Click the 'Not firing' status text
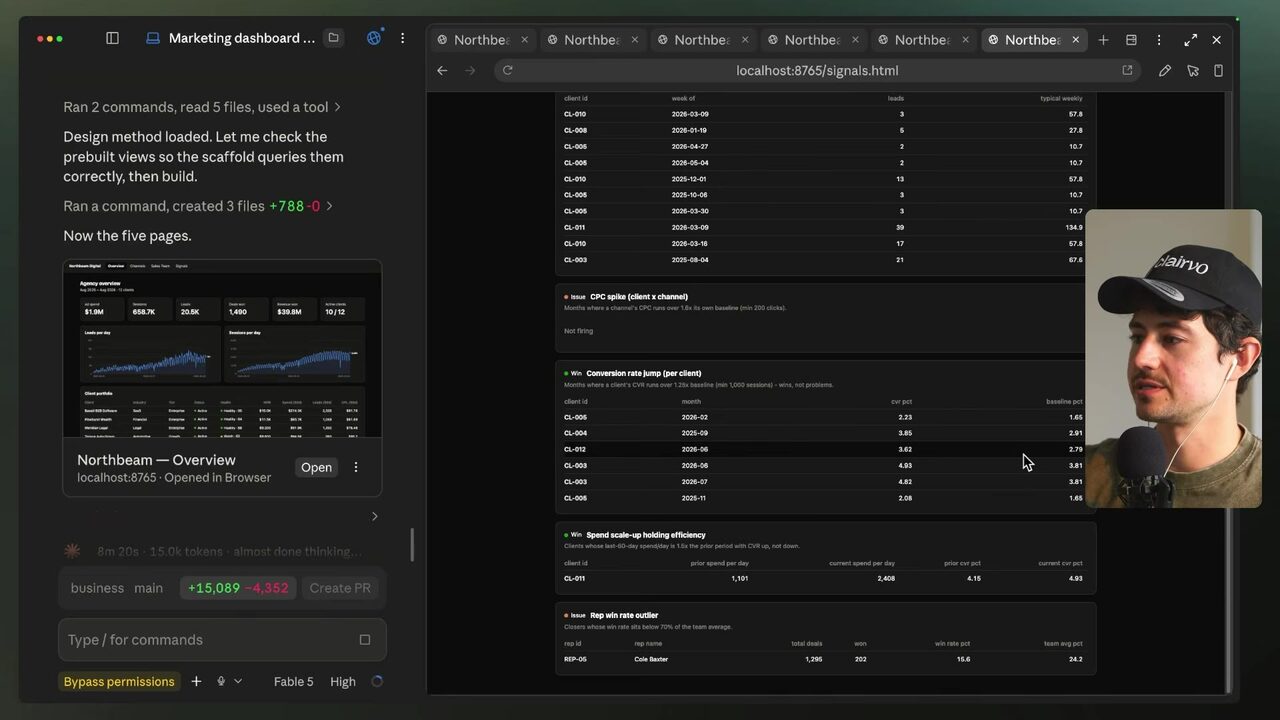Screen dimensions: 1280x720 [578, 331]
